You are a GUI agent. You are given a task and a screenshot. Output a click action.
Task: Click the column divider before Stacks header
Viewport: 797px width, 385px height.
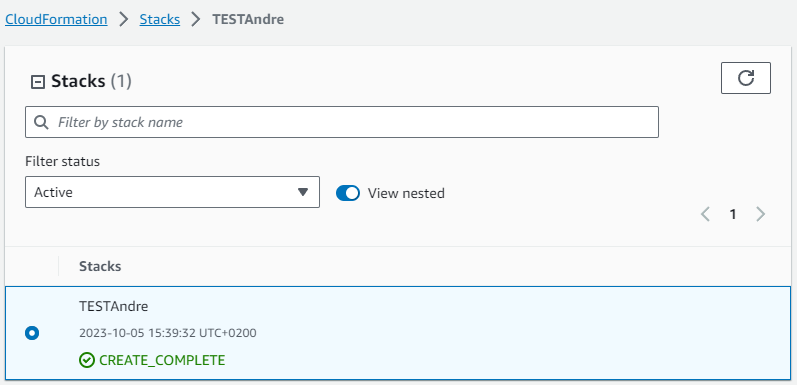coord(58,266)
